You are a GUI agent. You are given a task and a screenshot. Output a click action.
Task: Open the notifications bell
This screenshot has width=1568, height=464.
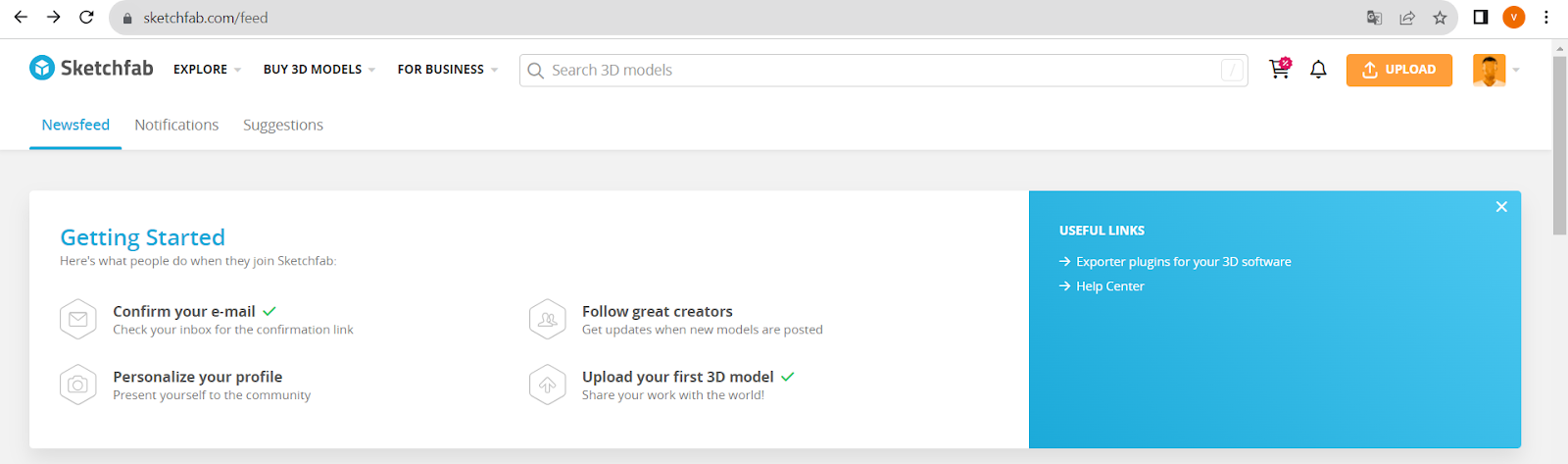tap(1318, 70)
